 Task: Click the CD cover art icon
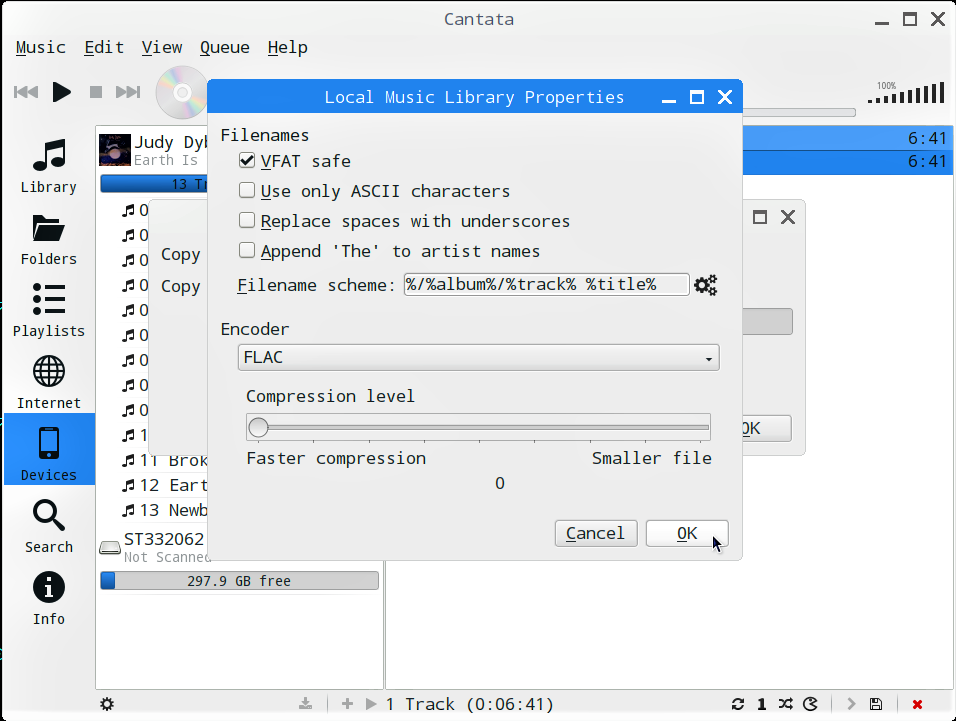tap(181, 93)
